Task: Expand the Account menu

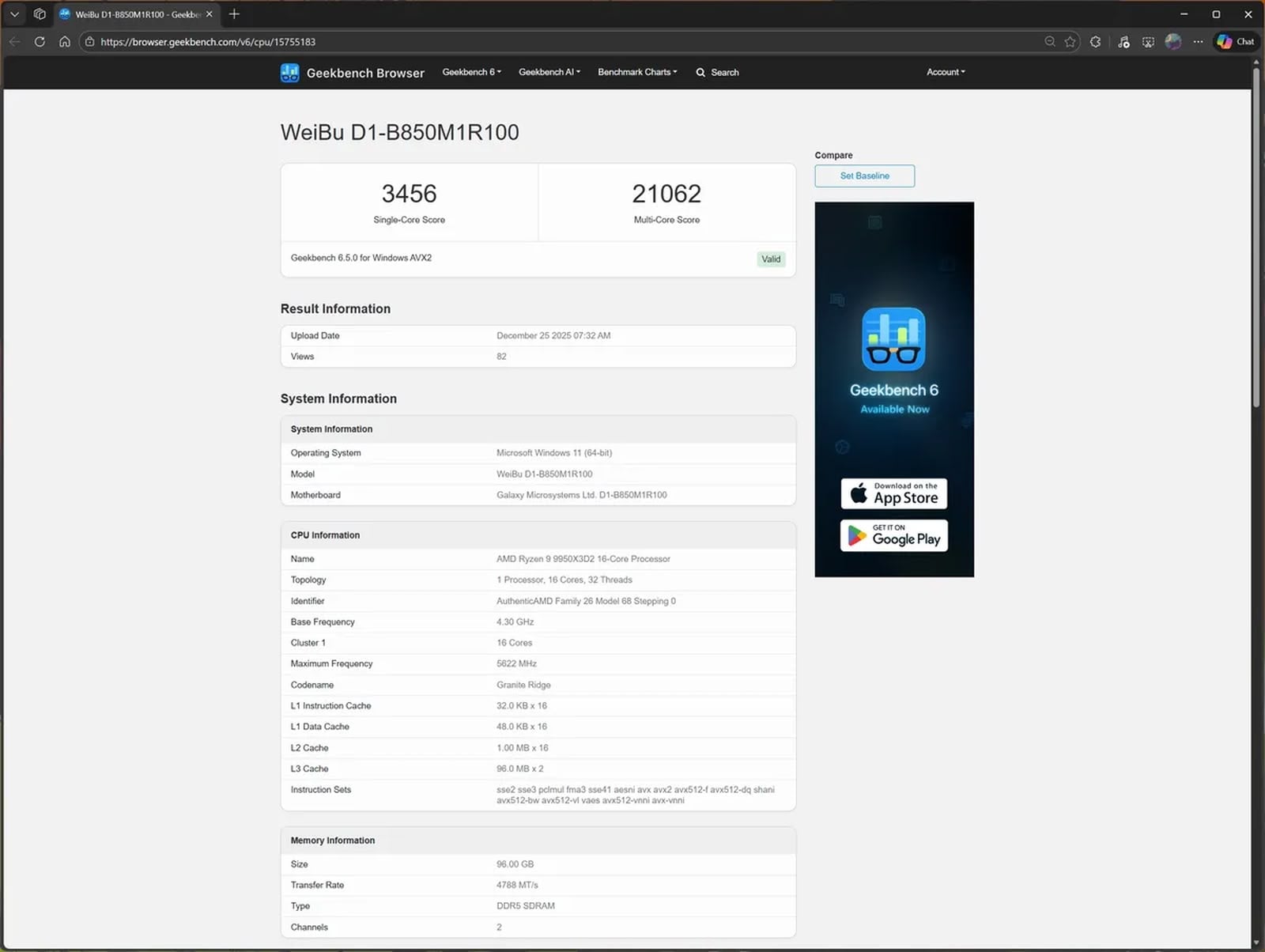Action: 945,72
